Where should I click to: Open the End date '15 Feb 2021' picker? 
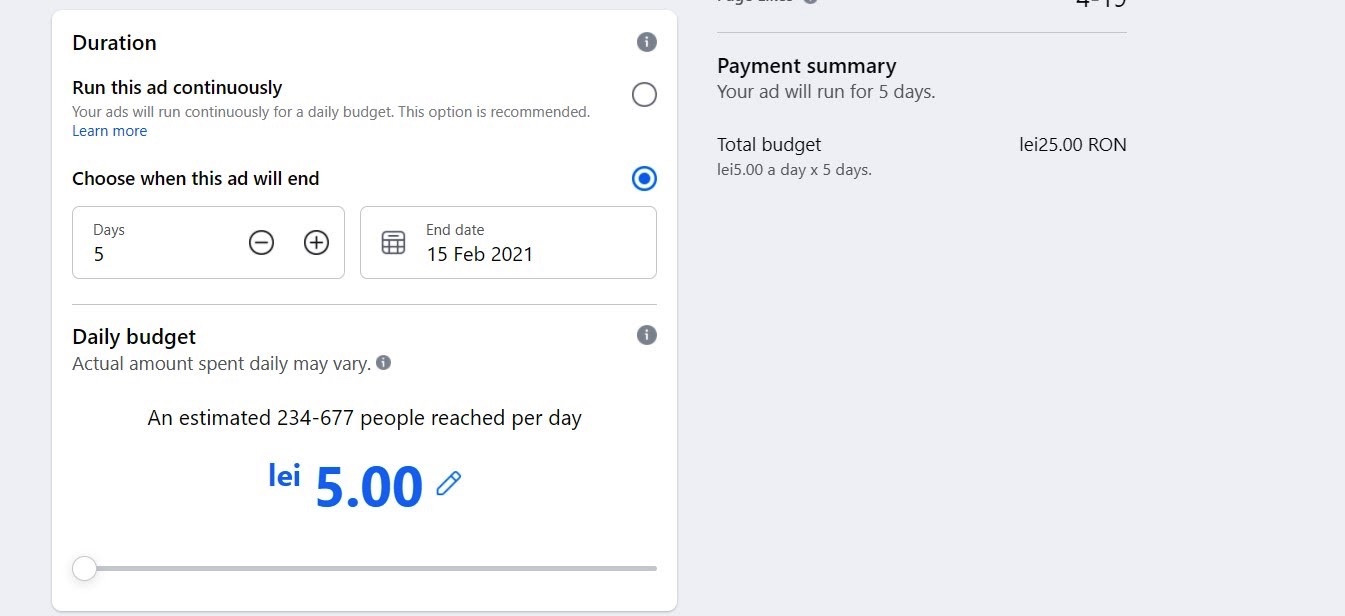pos(480,254)
